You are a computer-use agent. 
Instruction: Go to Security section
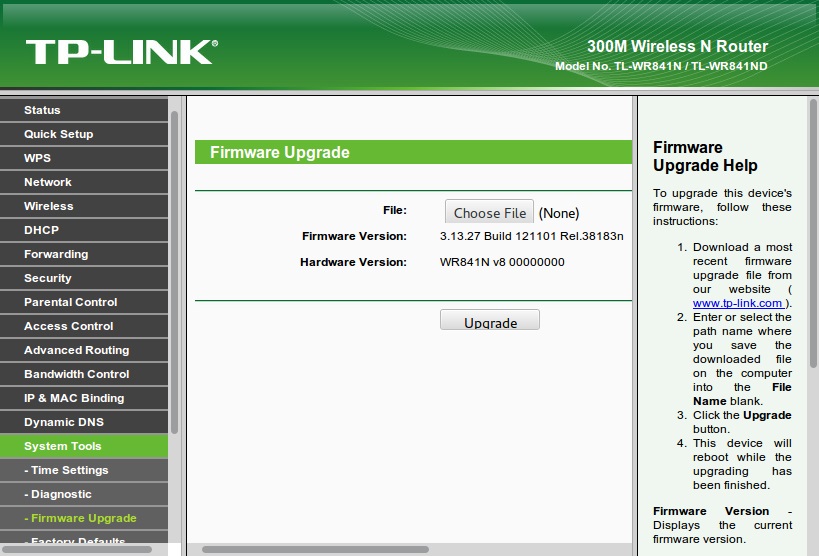click(84, 279)
